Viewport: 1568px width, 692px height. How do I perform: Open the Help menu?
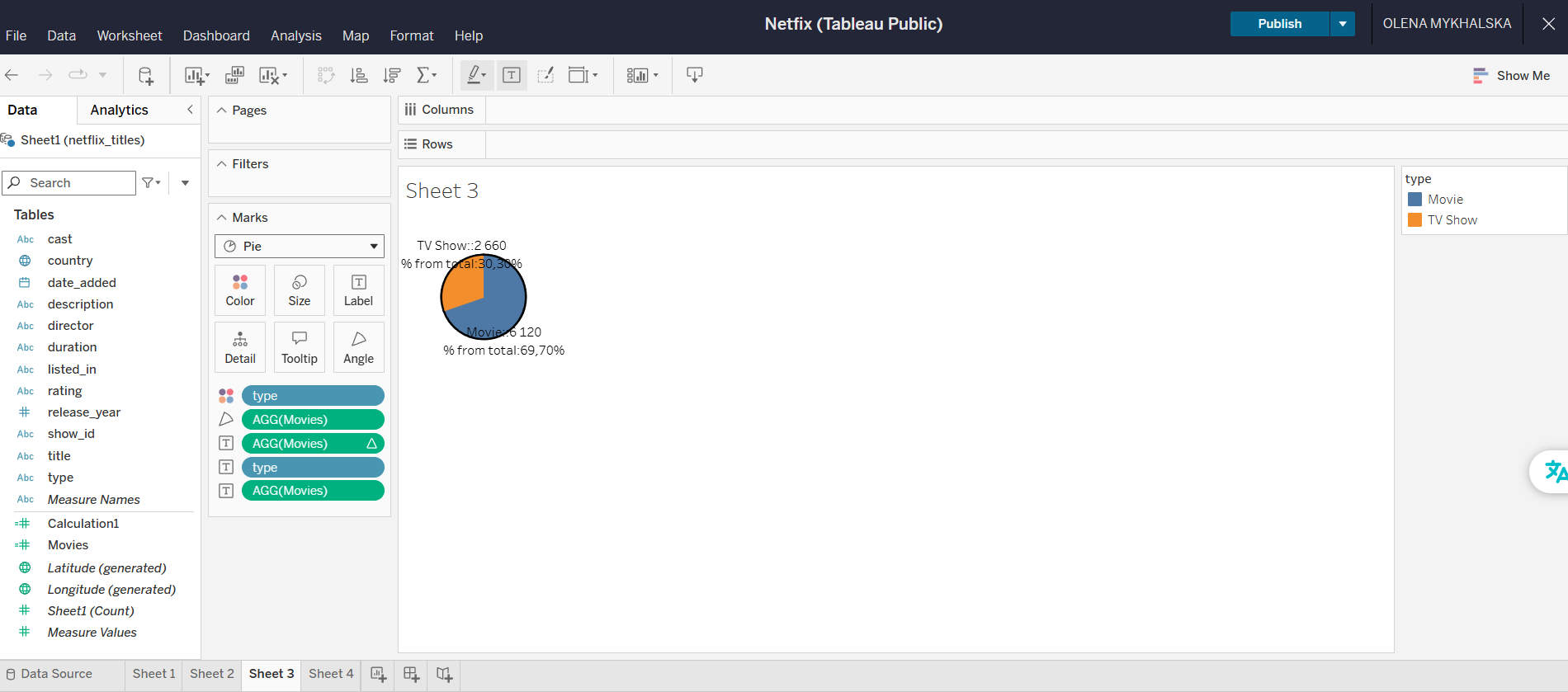pos(469,35)
